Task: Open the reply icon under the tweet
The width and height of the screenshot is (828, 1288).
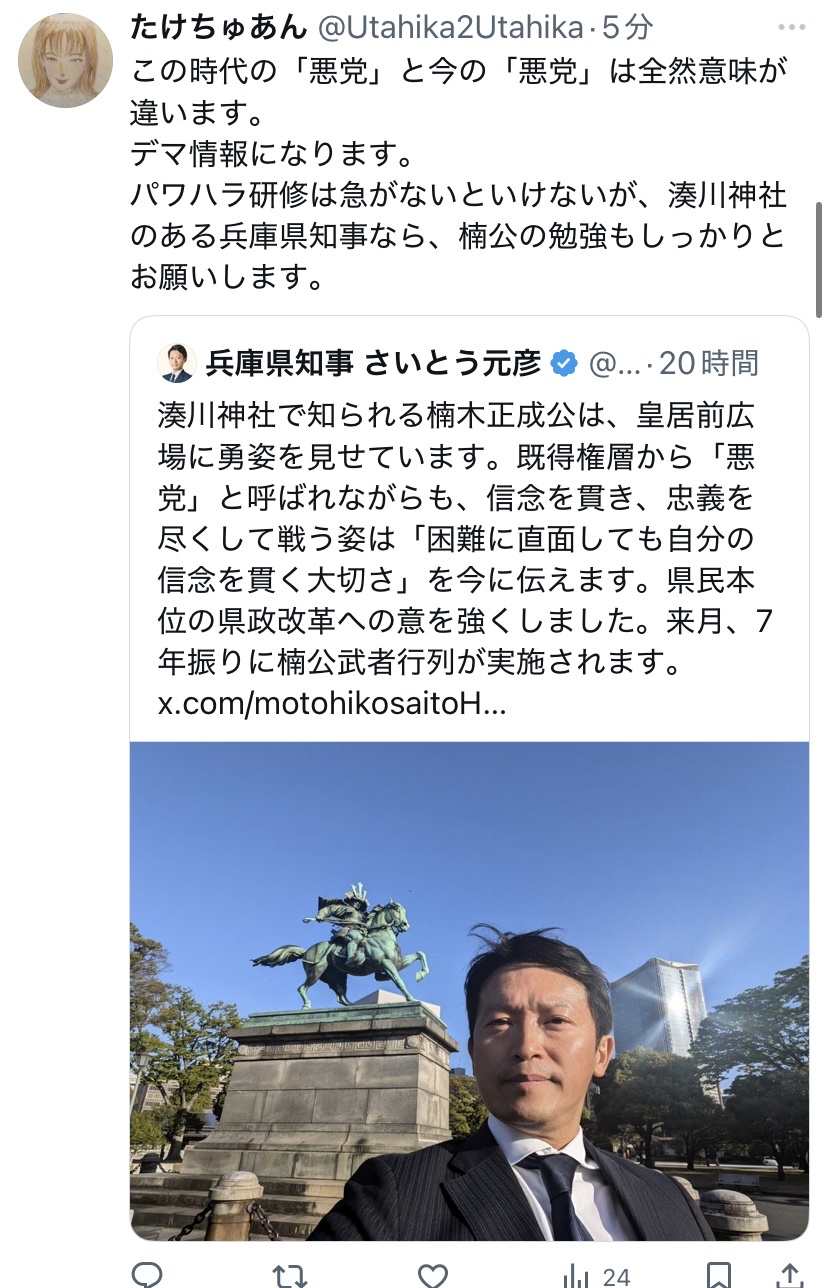Action: (x=147, y=1275)
